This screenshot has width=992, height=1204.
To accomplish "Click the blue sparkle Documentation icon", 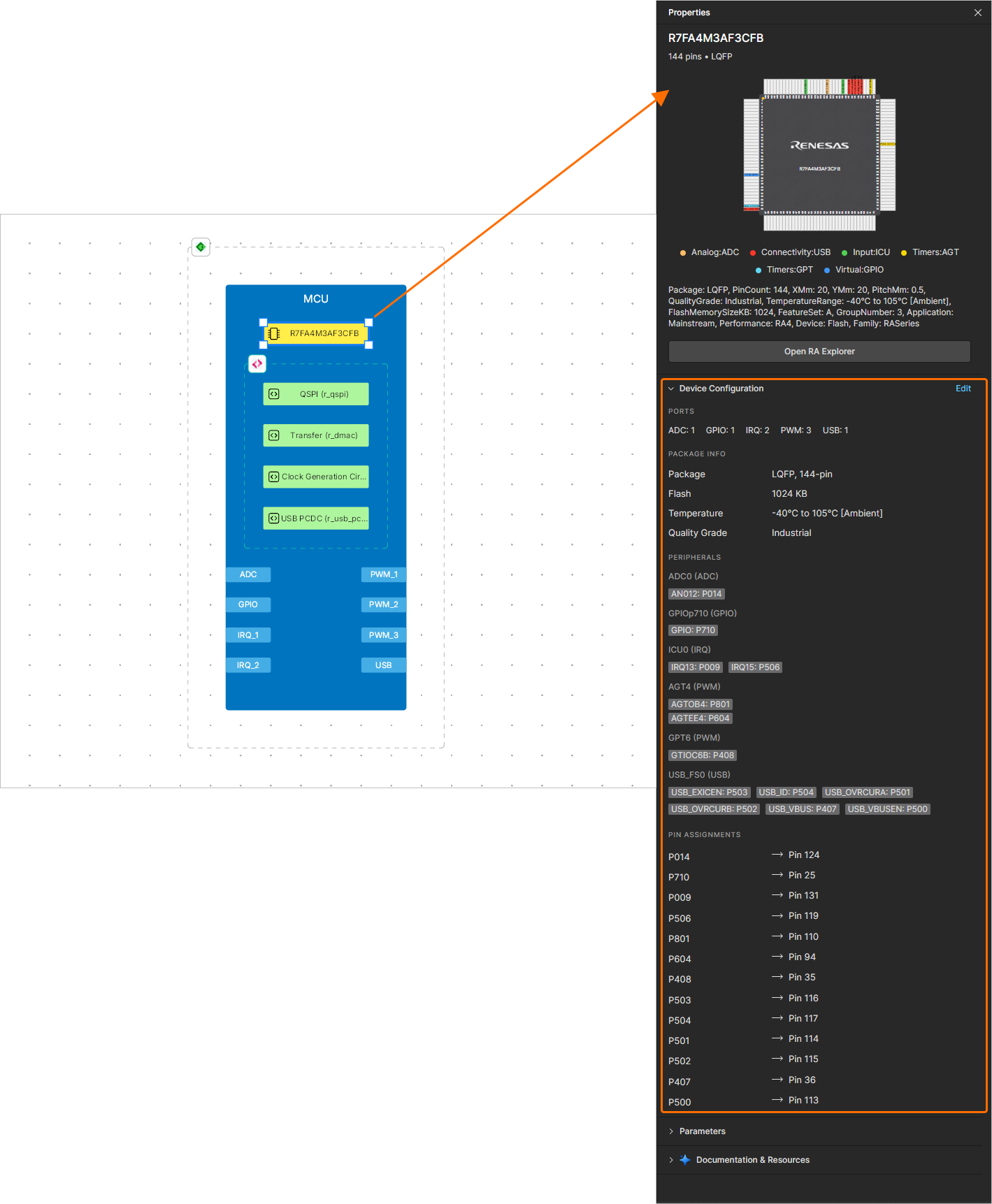I will [685, 1160].
